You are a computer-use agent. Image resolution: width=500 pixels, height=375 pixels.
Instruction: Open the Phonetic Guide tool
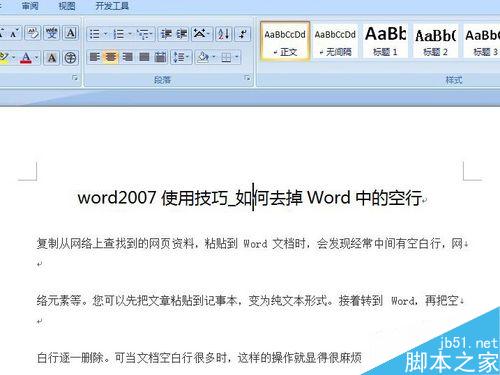pos(52,33)
